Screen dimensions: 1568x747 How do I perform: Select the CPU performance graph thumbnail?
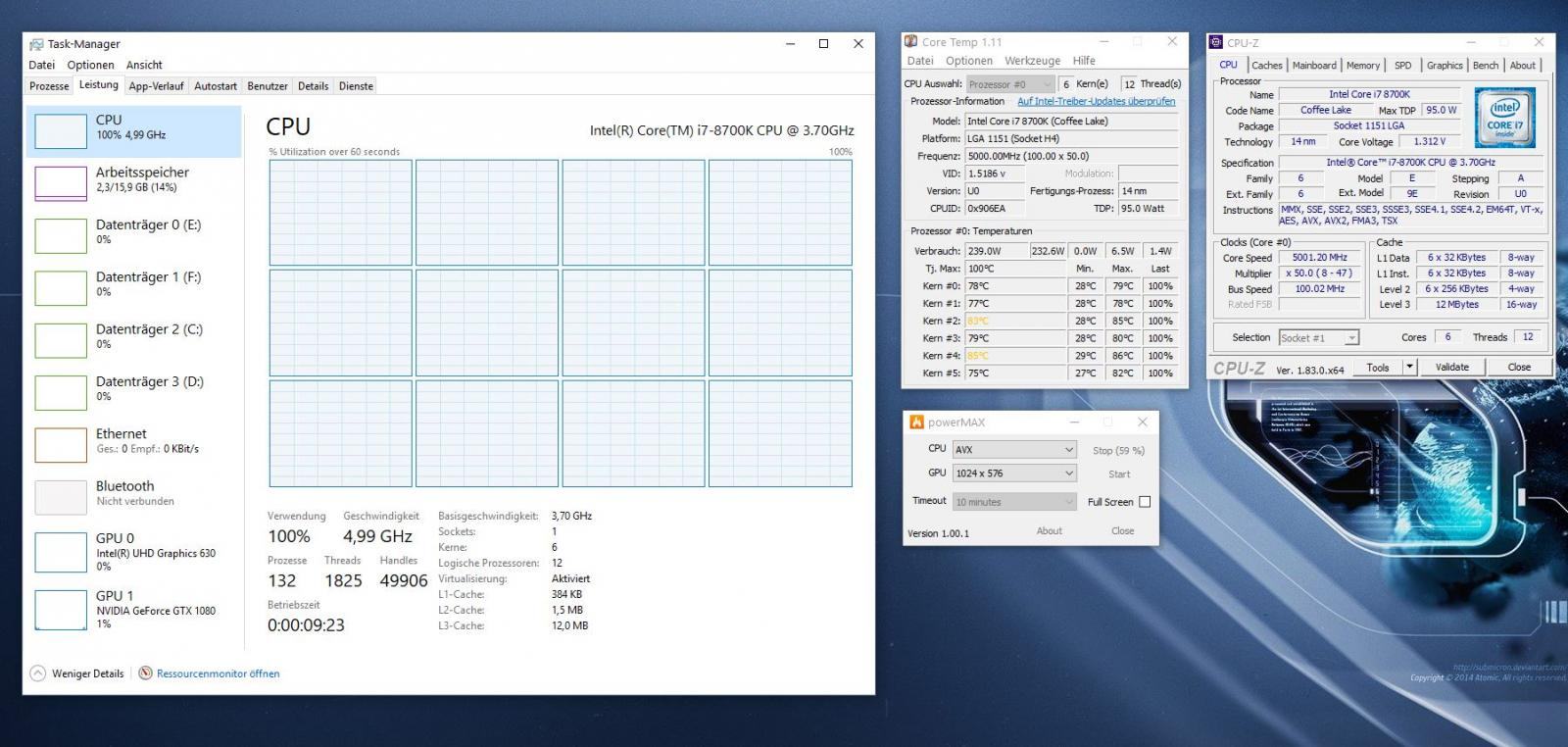(61, 130)
